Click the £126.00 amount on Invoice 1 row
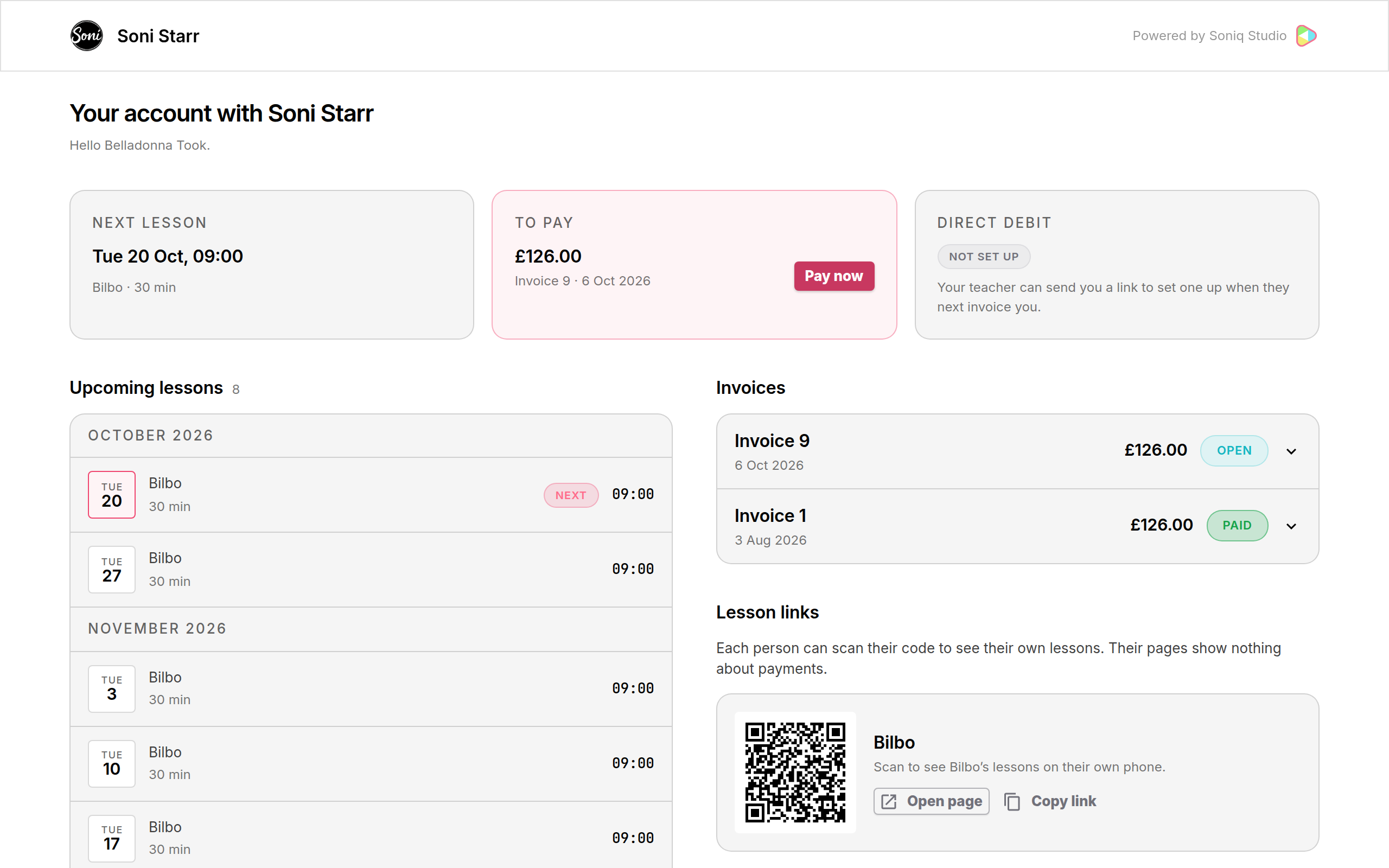The height and width of the screenshot is (868, 1389). point(1161,525)
